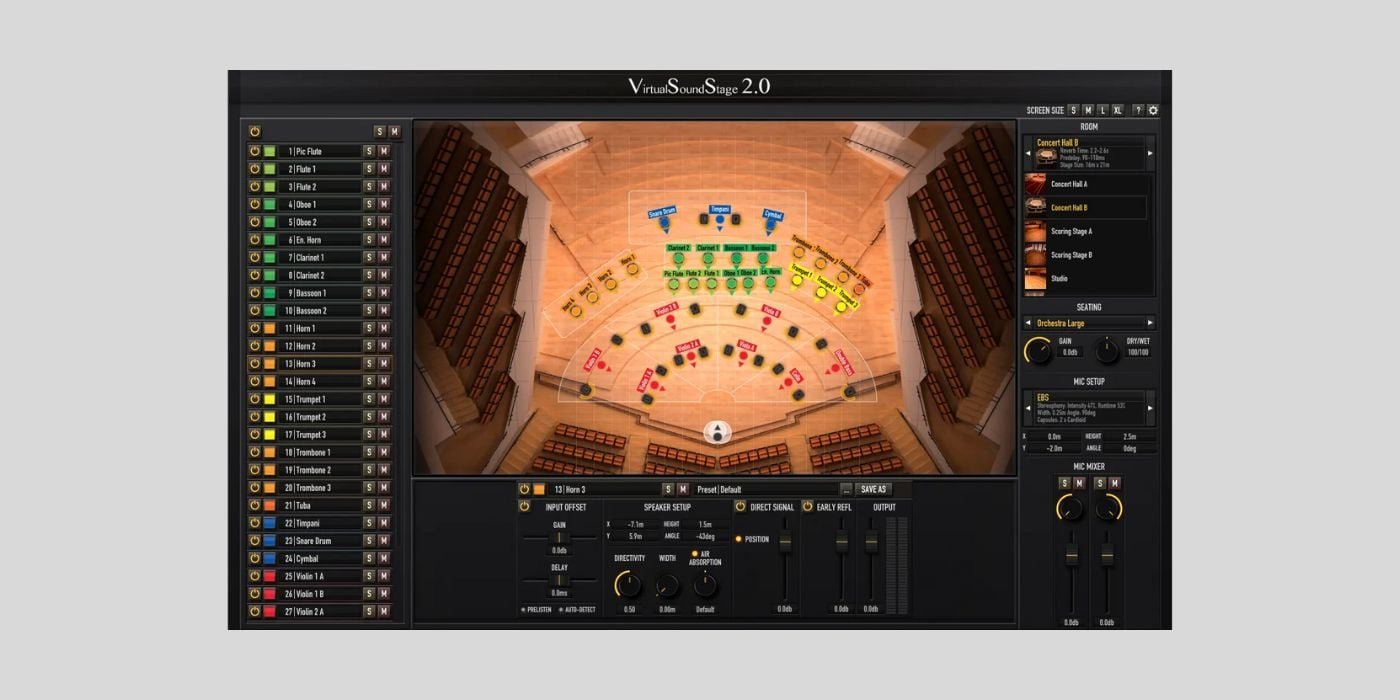Click the help question mark icon

(1138, 110)
